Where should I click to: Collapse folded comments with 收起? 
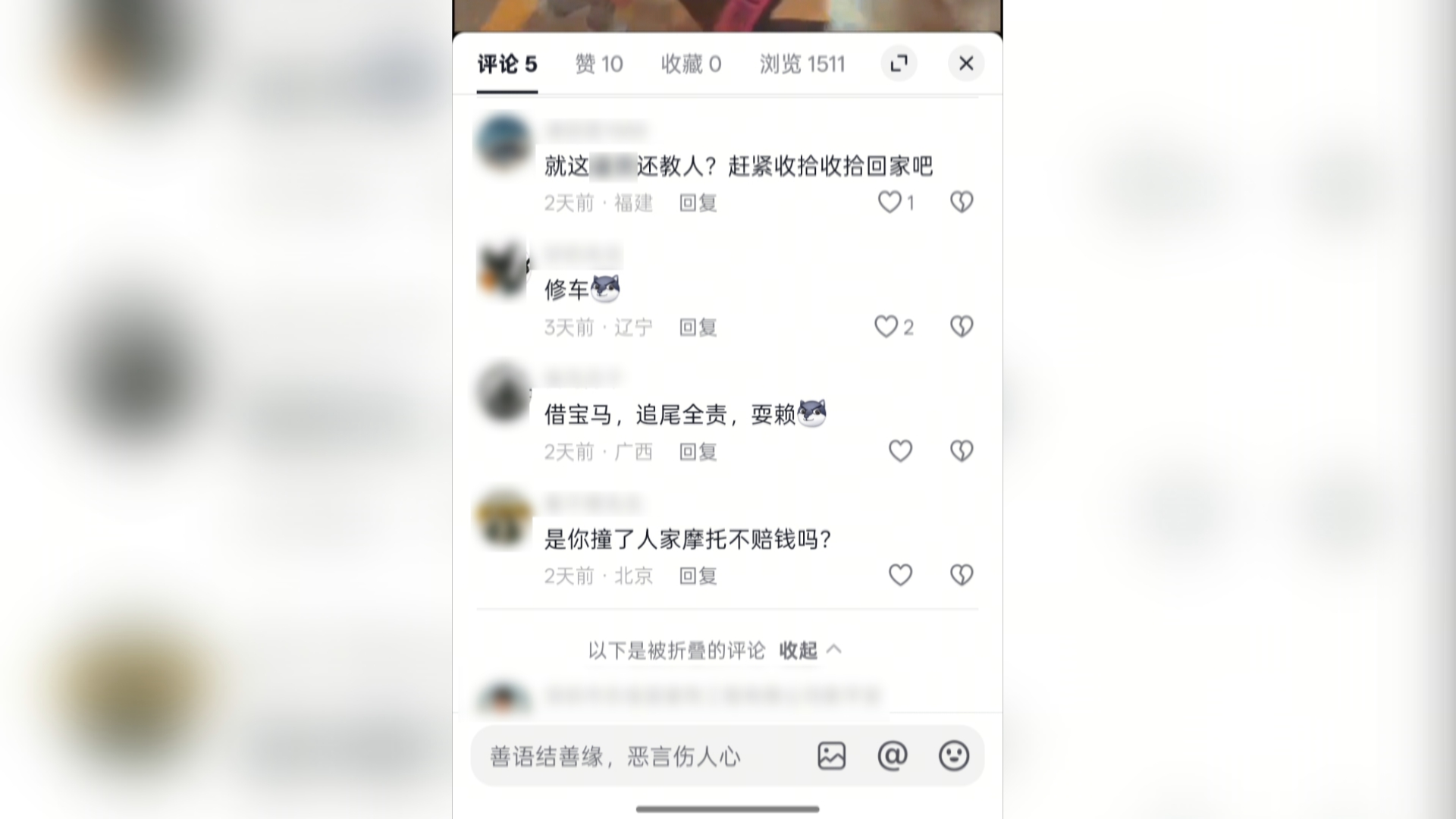[811, 651]
